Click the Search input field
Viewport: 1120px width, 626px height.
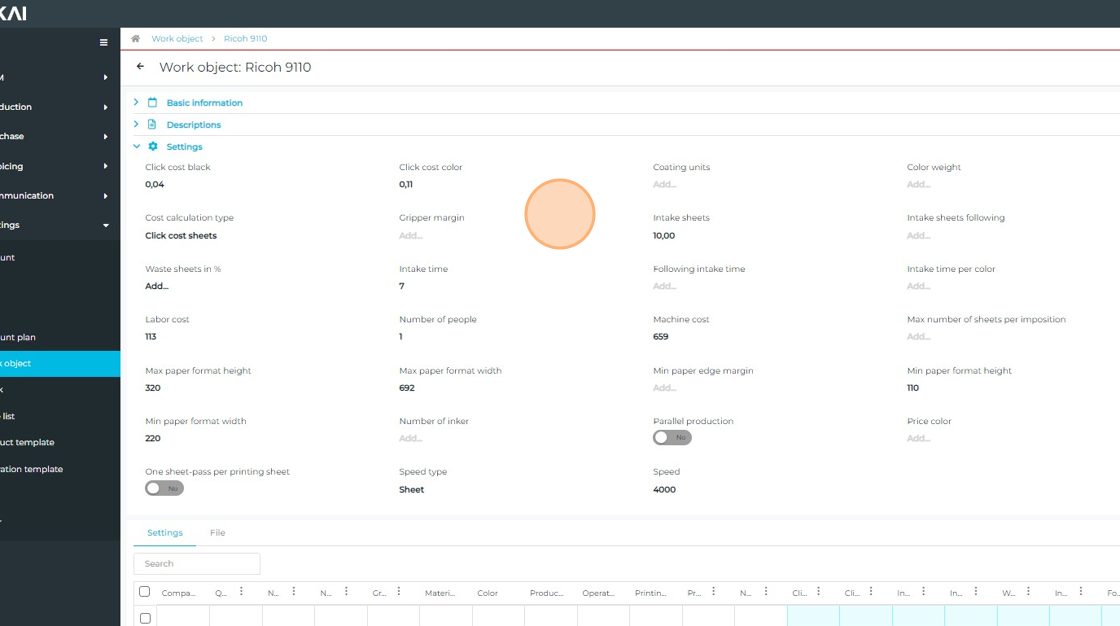[x=197, y=564]
